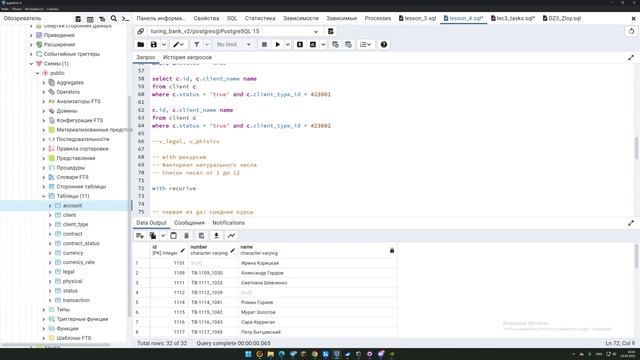
Task: Delete selected rows with the trash icon
Action: pyautogui.click(x=187, y=236)
